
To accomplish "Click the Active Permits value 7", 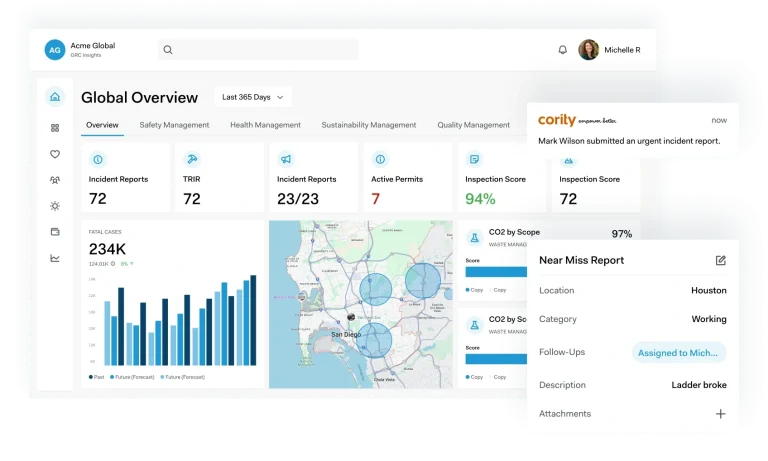I will click(376, 198).
